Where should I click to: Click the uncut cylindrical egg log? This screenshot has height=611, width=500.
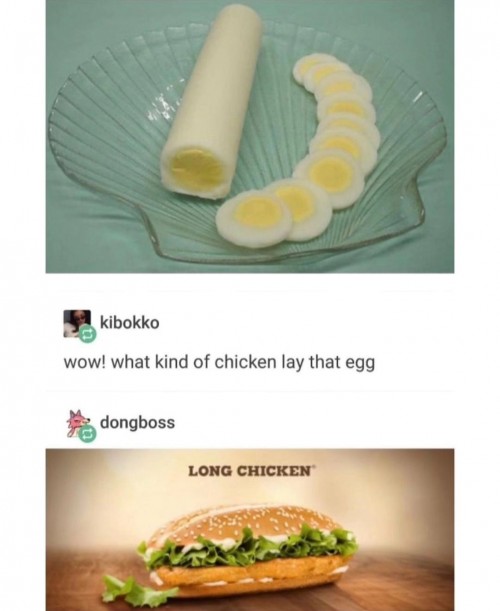(x=211, y=102)
